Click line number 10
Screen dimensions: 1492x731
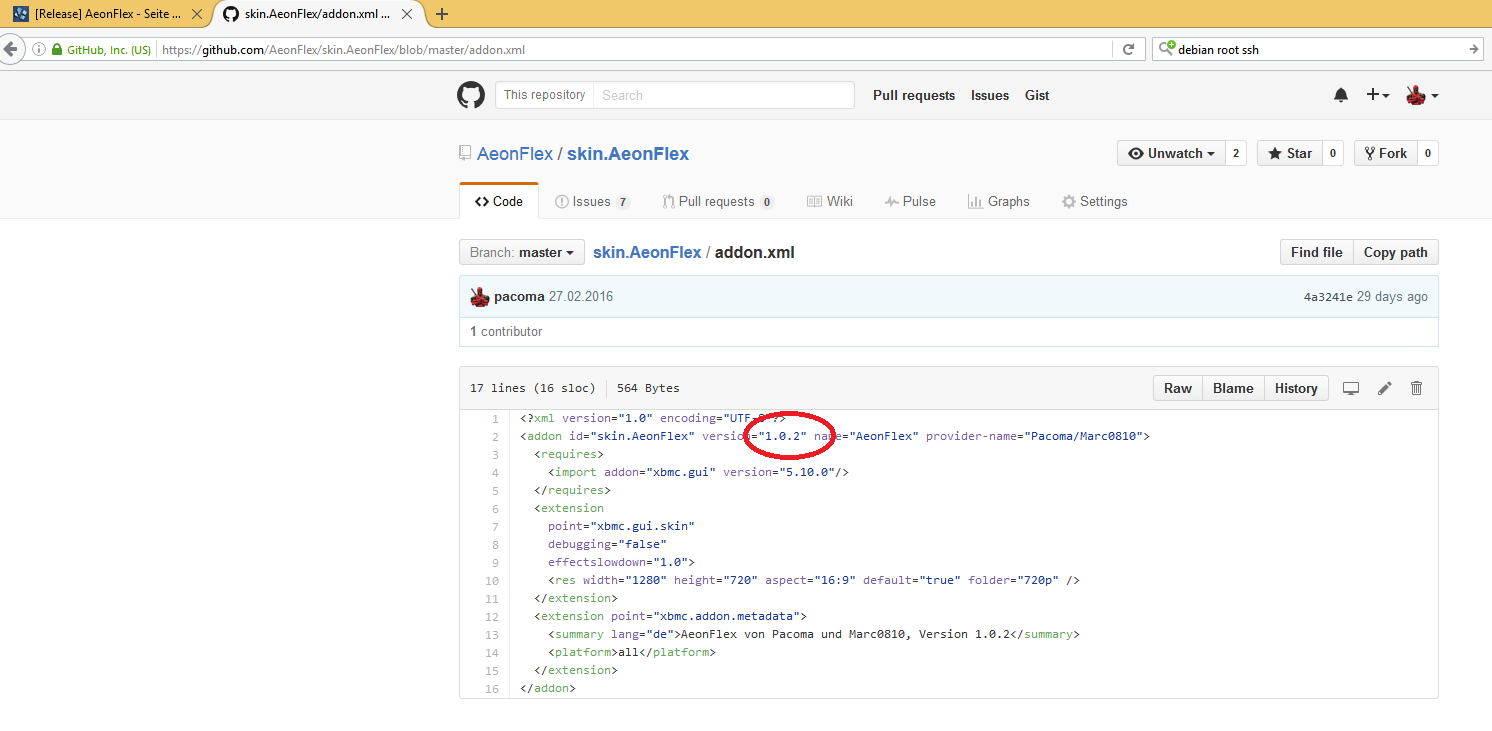[x=491, y=580]
